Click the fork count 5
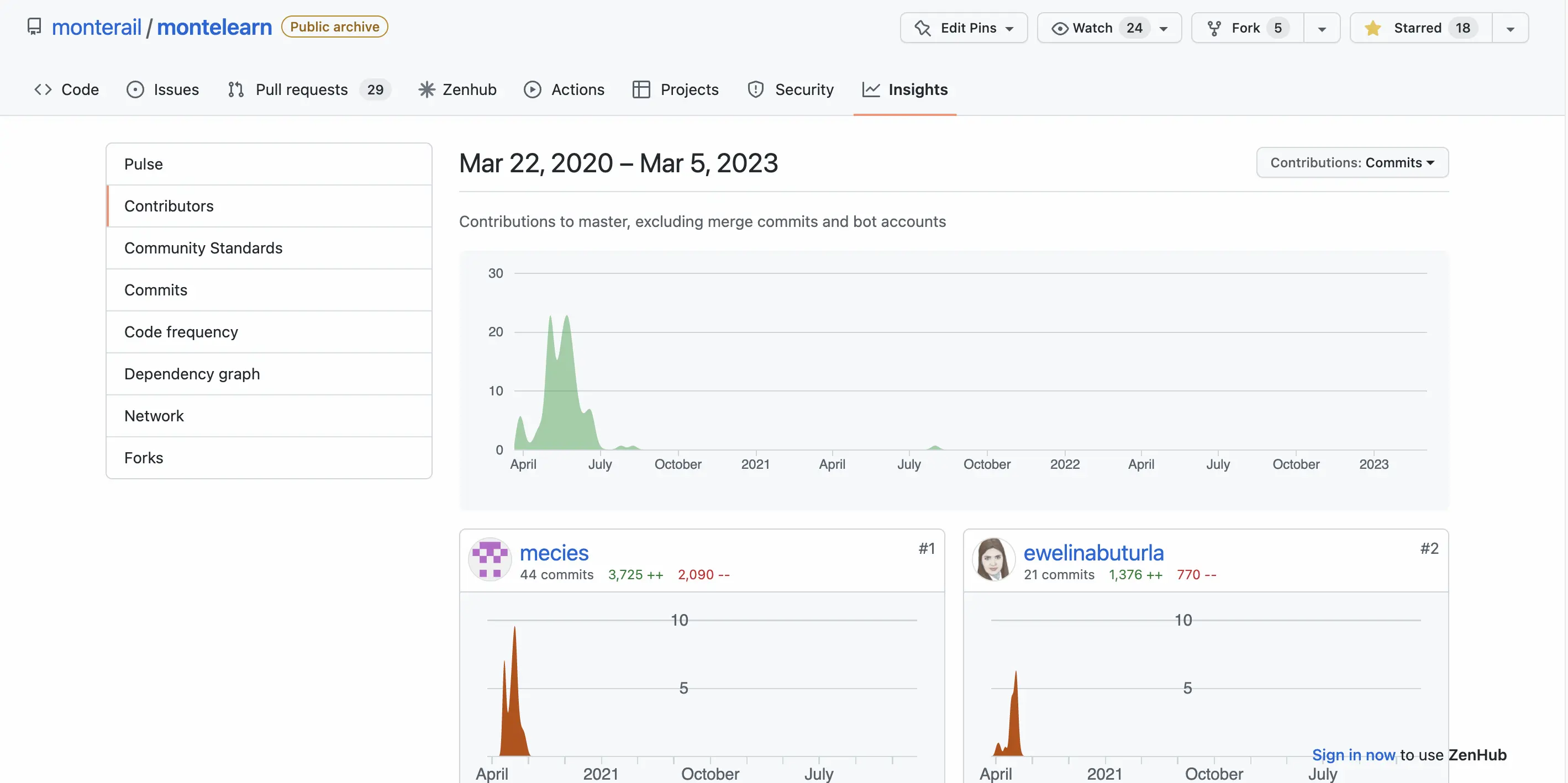 (1277, 28)
